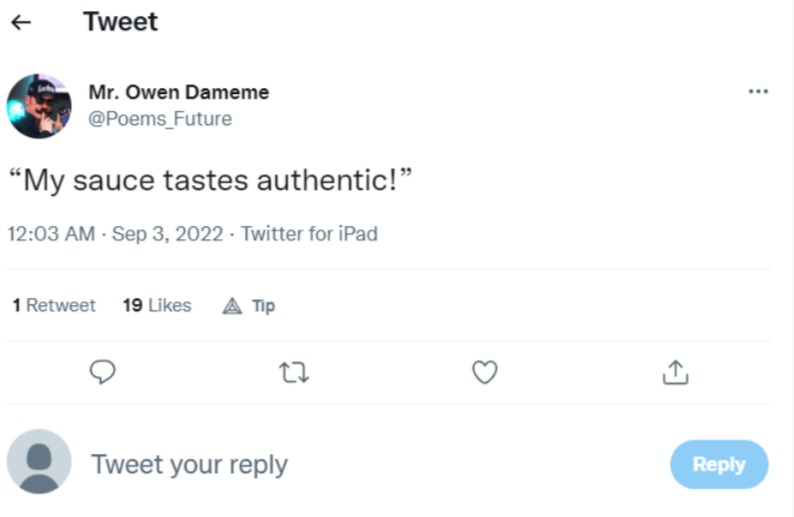Click the reply speech bubble icon

(103, 372)
